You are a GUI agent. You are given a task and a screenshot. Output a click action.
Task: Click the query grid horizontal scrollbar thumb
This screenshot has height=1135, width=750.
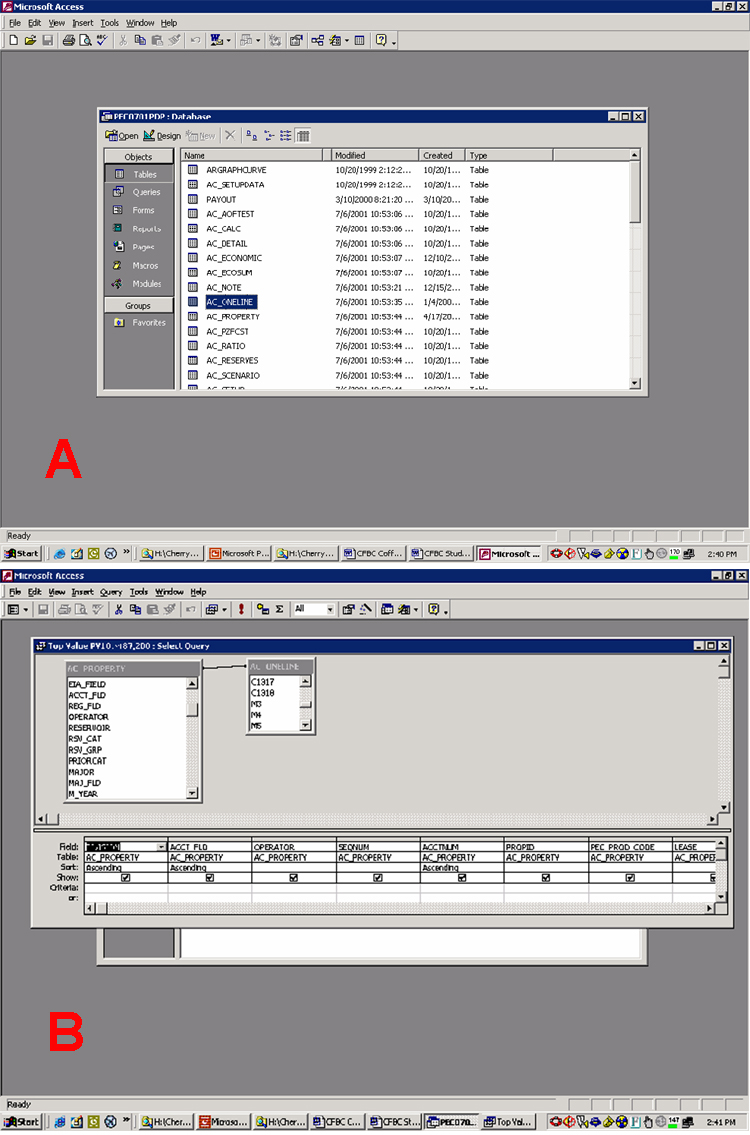[102, 908]
